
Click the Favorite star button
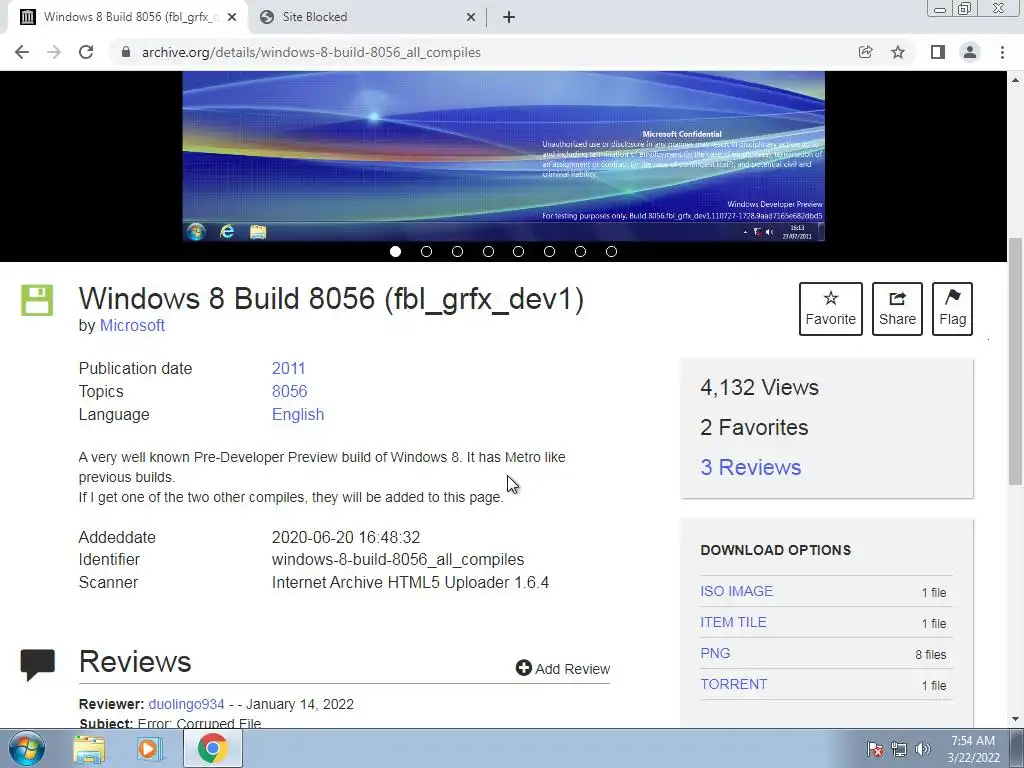pos(831,309)
